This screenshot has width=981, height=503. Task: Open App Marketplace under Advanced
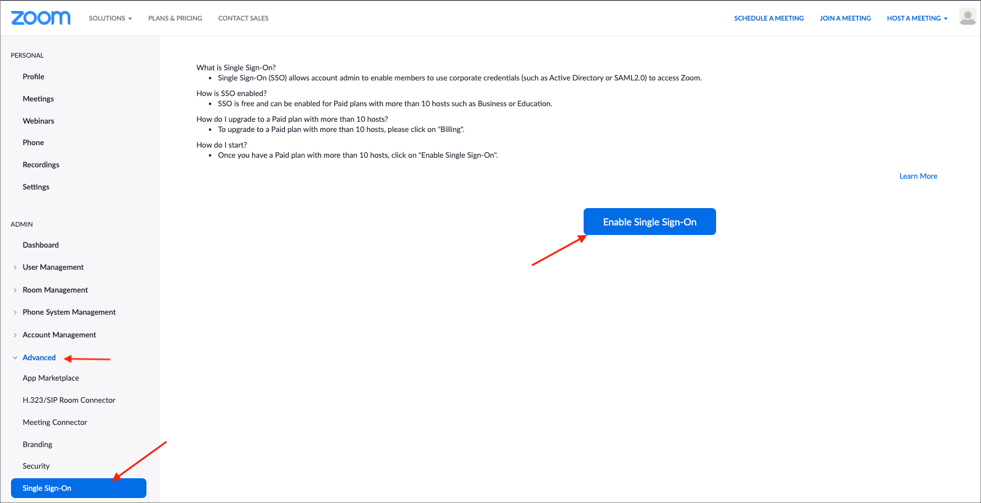(x=51, y=378)
